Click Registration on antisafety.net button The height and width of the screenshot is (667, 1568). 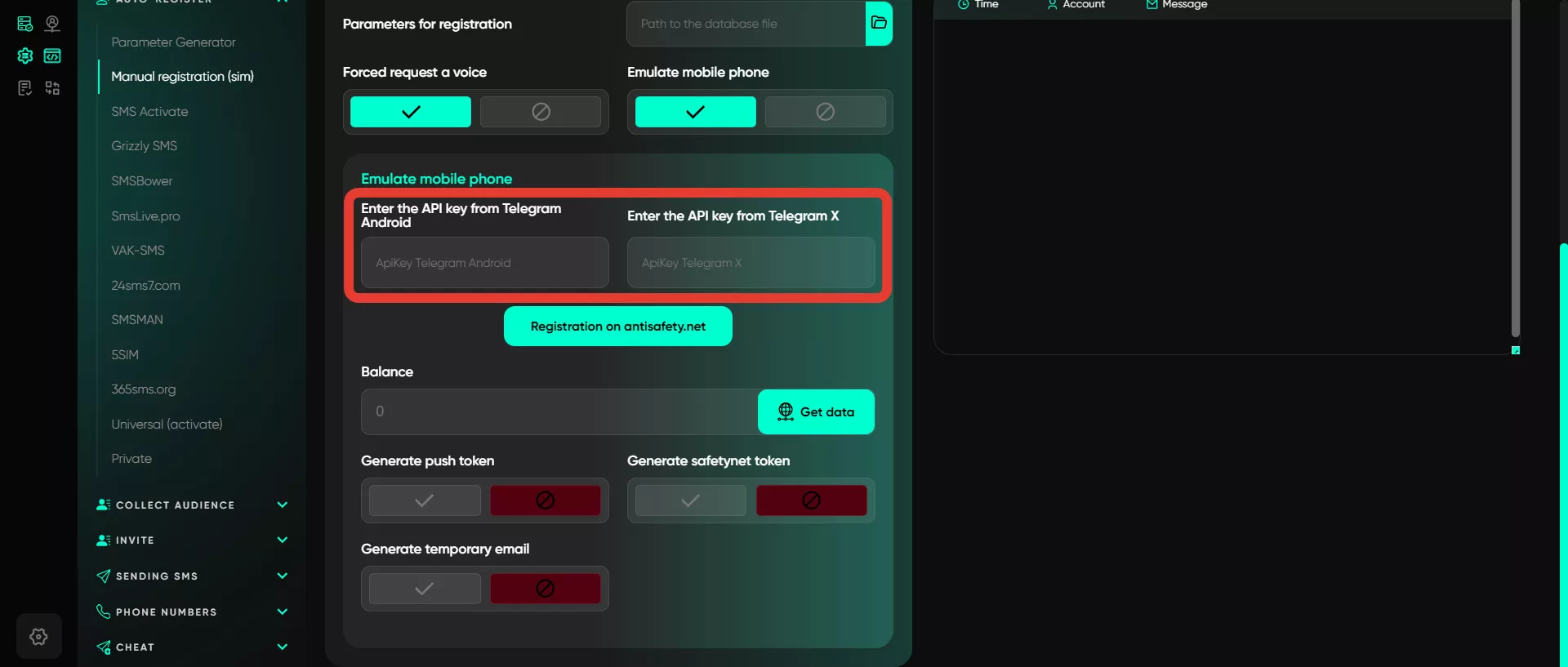pos(618,327)
